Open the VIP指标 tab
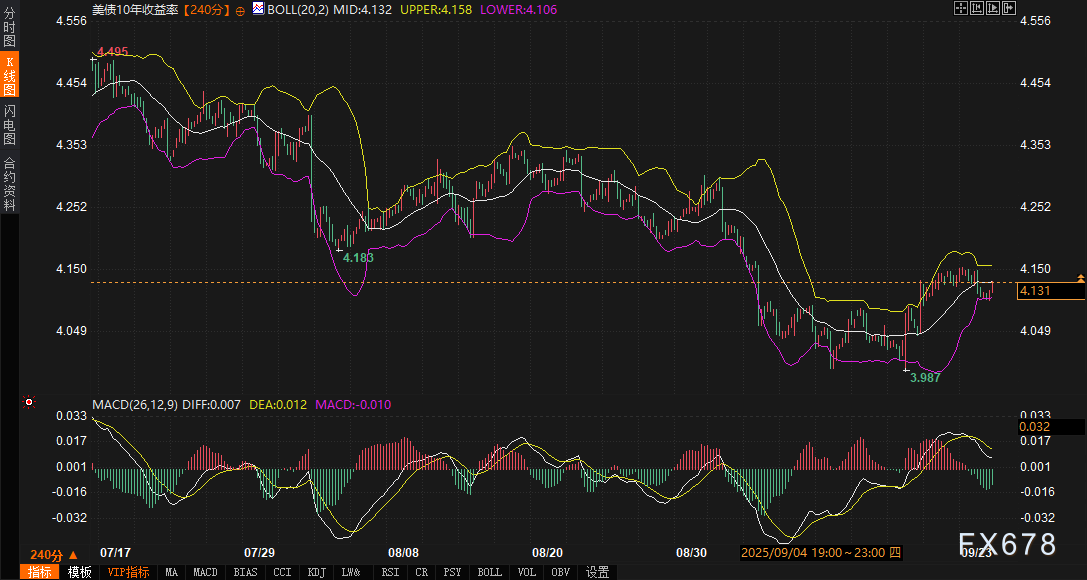Screen dimensions: 1087x580 (128, 572)
